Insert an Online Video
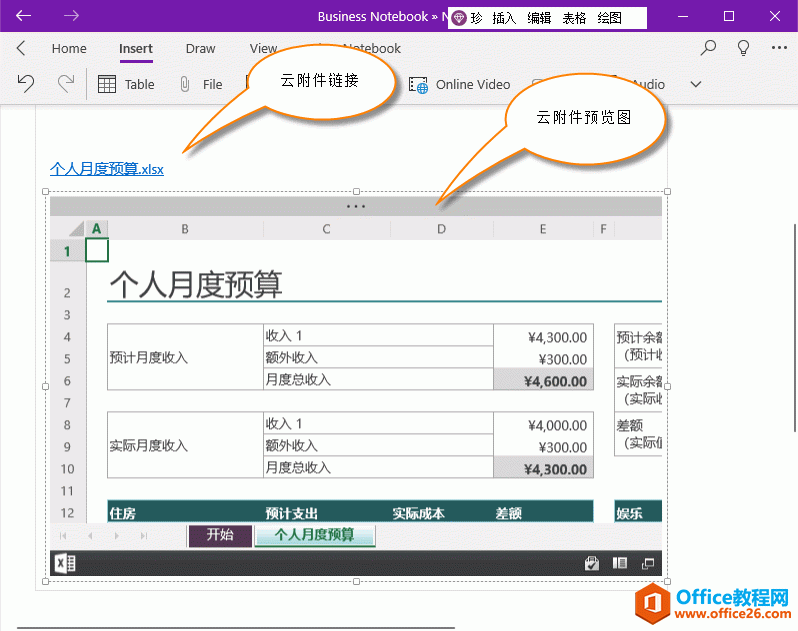The height and width of the screenshot is (631, 798). click(x=460, y=84)
